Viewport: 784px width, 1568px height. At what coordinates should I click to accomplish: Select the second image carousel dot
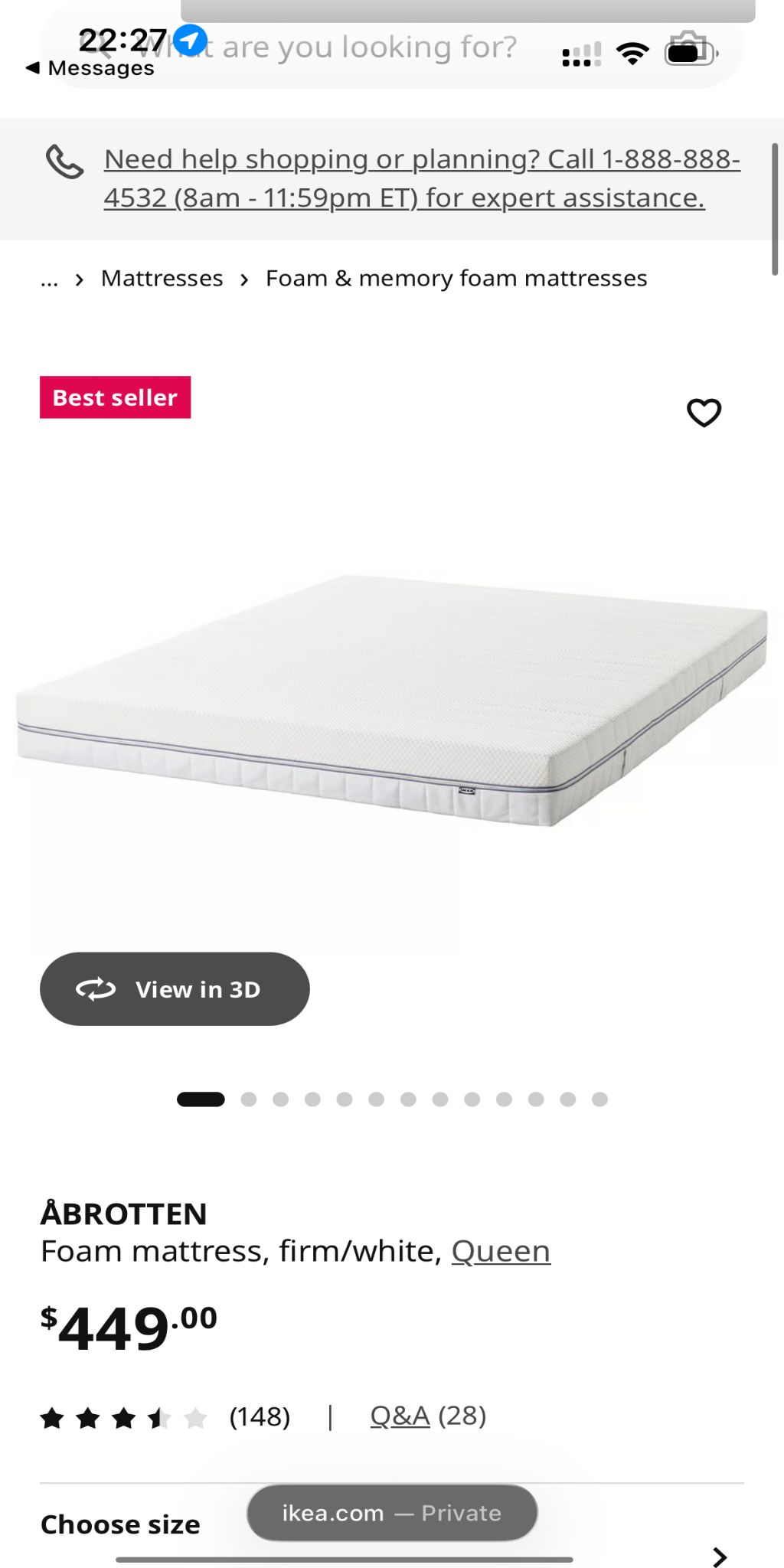[x=249, y=1099]
